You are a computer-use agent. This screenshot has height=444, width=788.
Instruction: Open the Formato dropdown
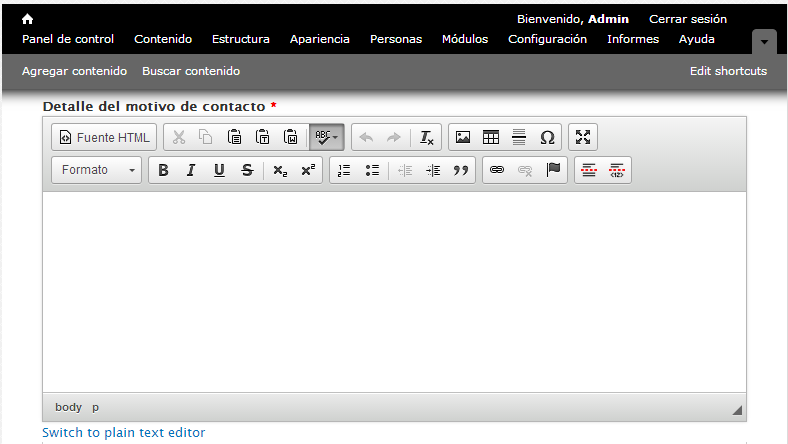click(x=97, y=170)
